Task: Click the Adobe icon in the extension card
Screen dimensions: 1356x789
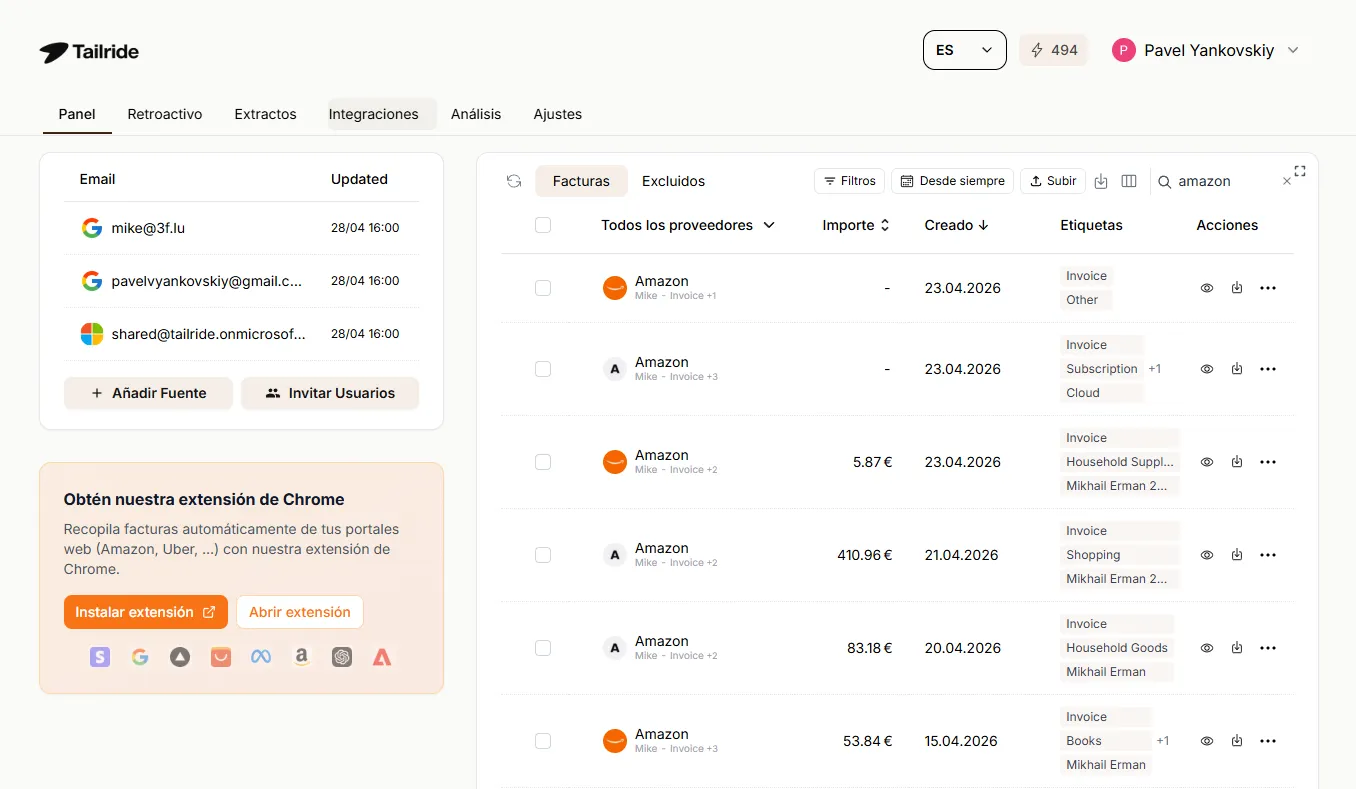Action: 382,657
